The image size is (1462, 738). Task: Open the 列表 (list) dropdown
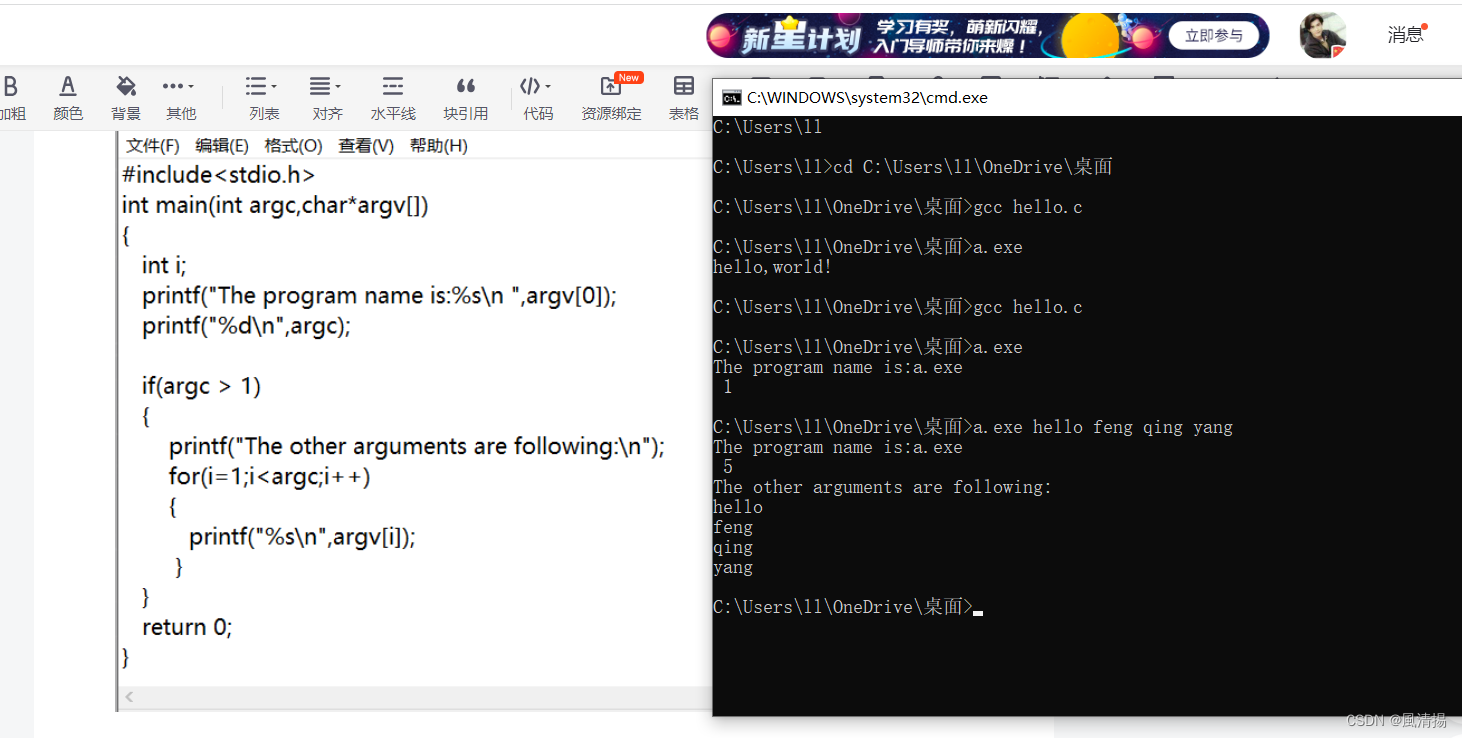click(264, 98)
